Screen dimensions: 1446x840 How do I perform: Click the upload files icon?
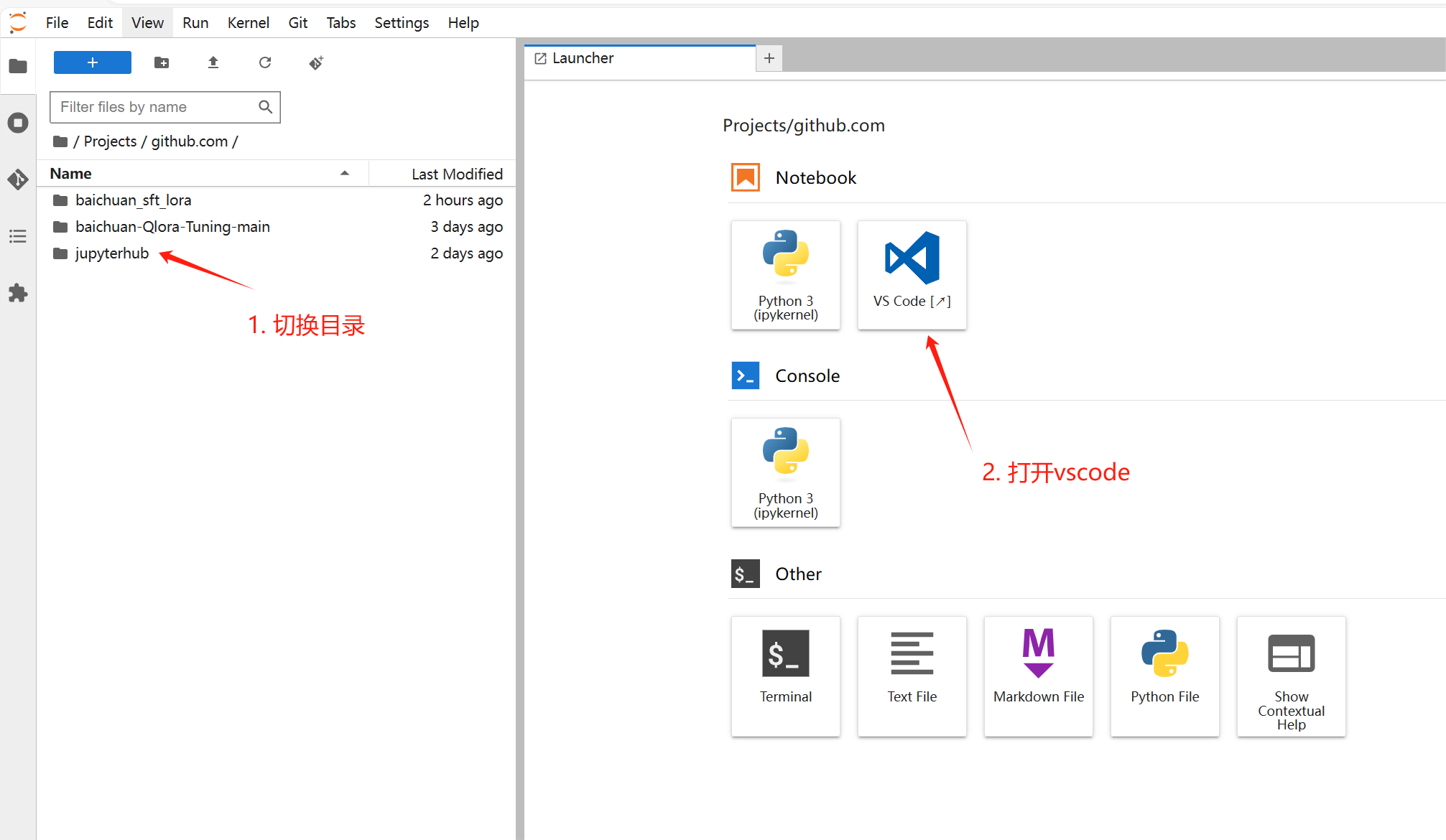[213, 63]
